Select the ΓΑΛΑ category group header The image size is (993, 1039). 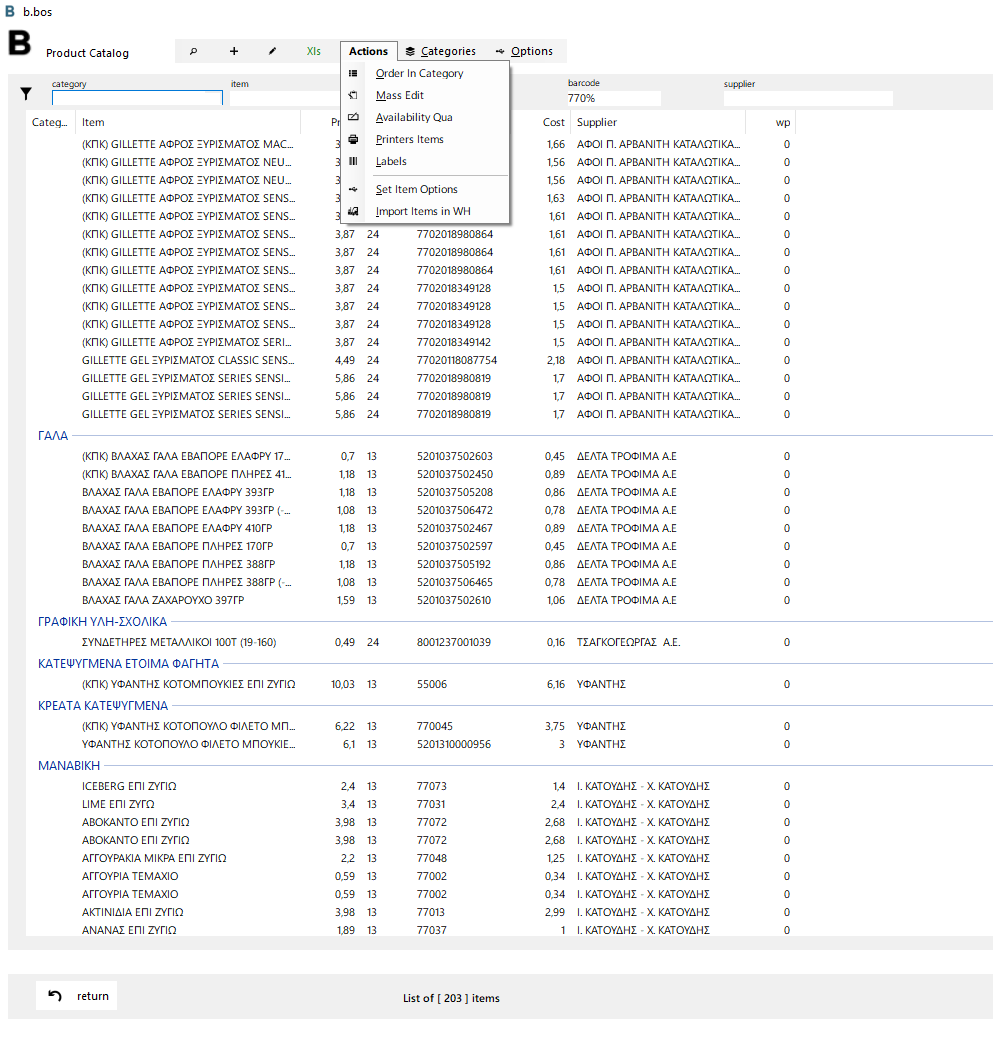pyautogui.click(x=53, y=436)
